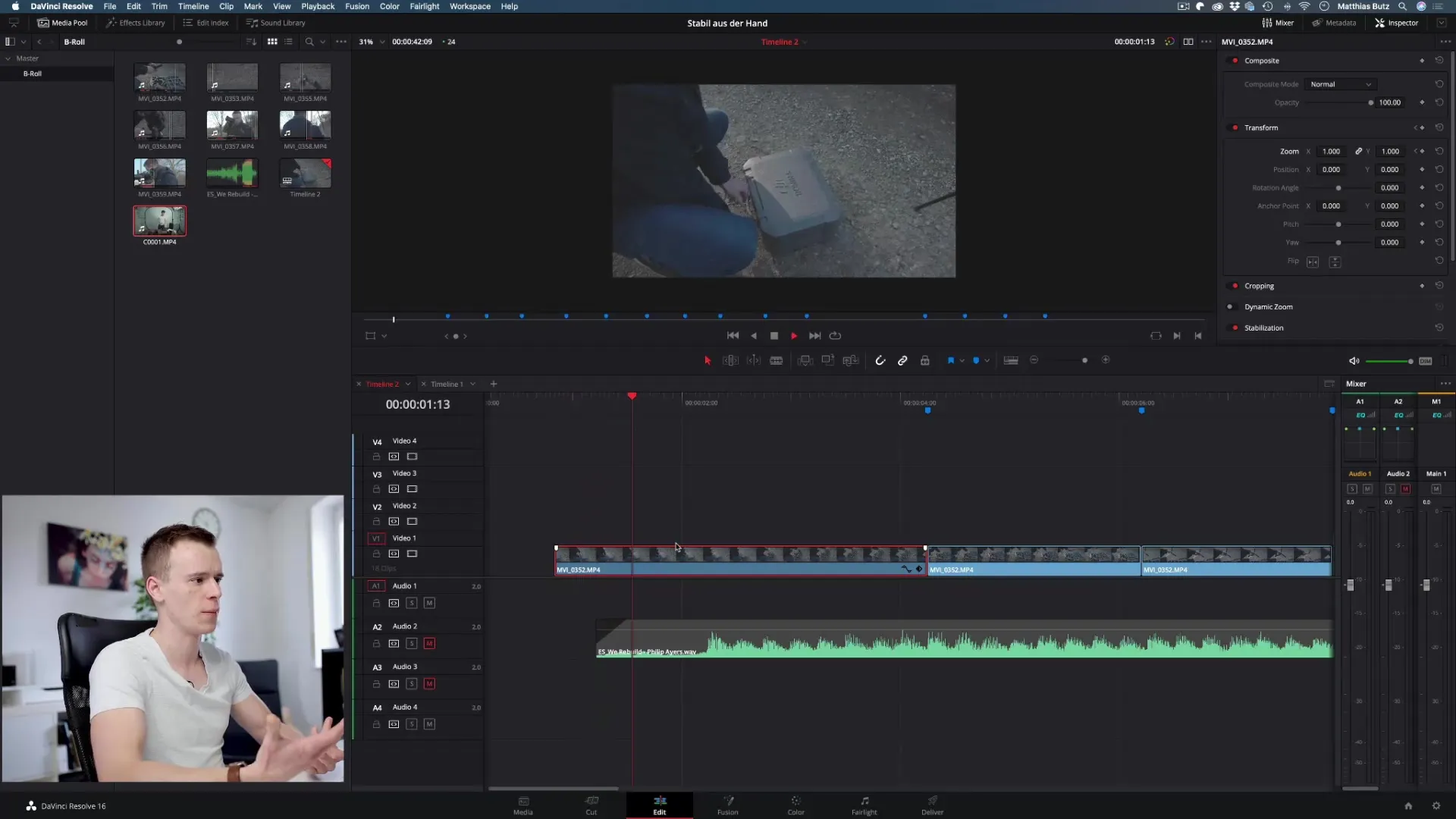Solo the Audio 1 track in timeline

tap(412, 604)
